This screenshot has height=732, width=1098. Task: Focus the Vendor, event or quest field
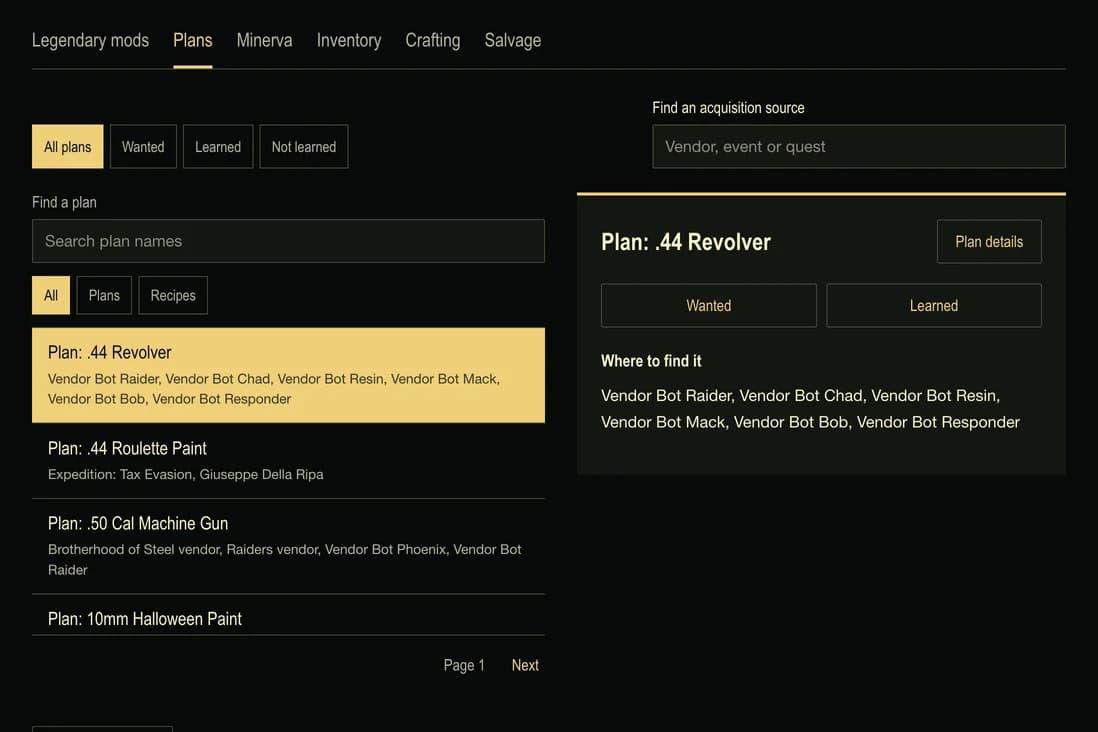[x=859, y=146]
